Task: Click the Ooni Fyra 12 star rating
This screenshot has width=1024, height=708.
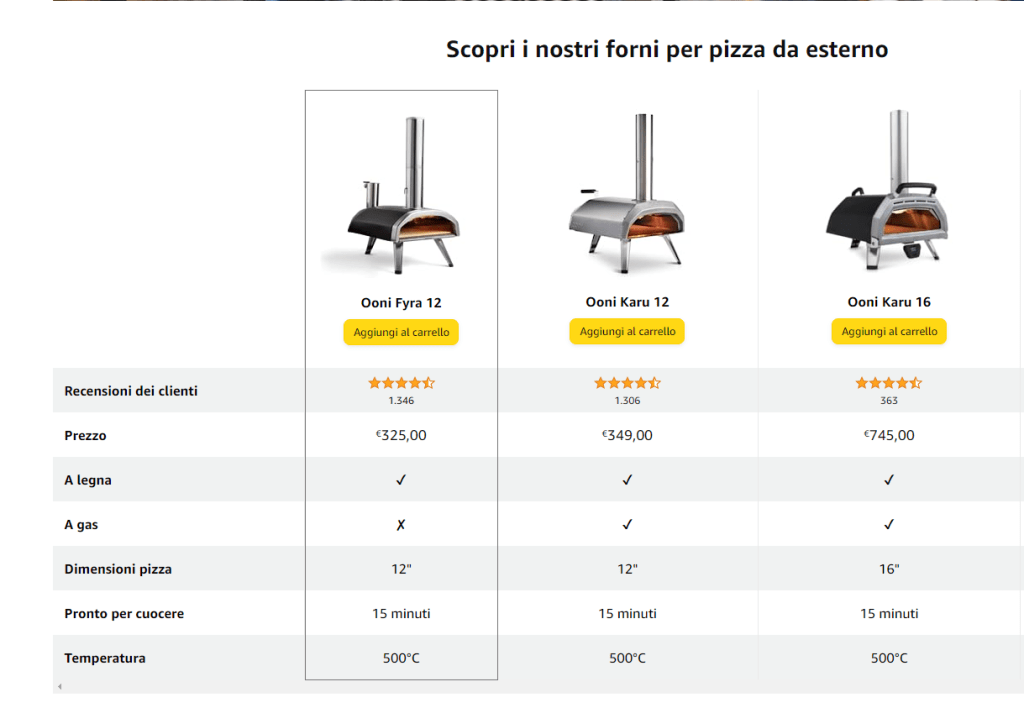Action: click(401, 383)
